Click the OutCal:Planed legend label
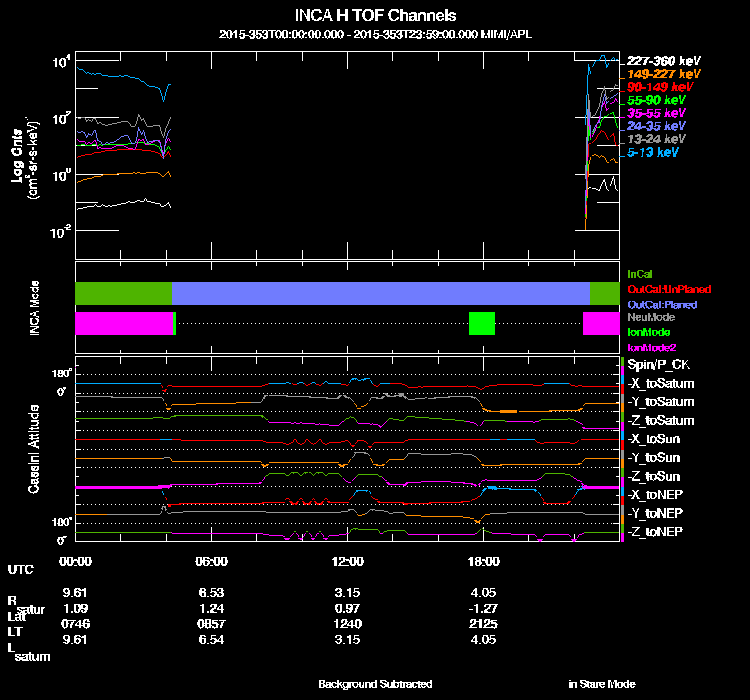Viewport: 750px width, 700px height. tap(662, 305)
